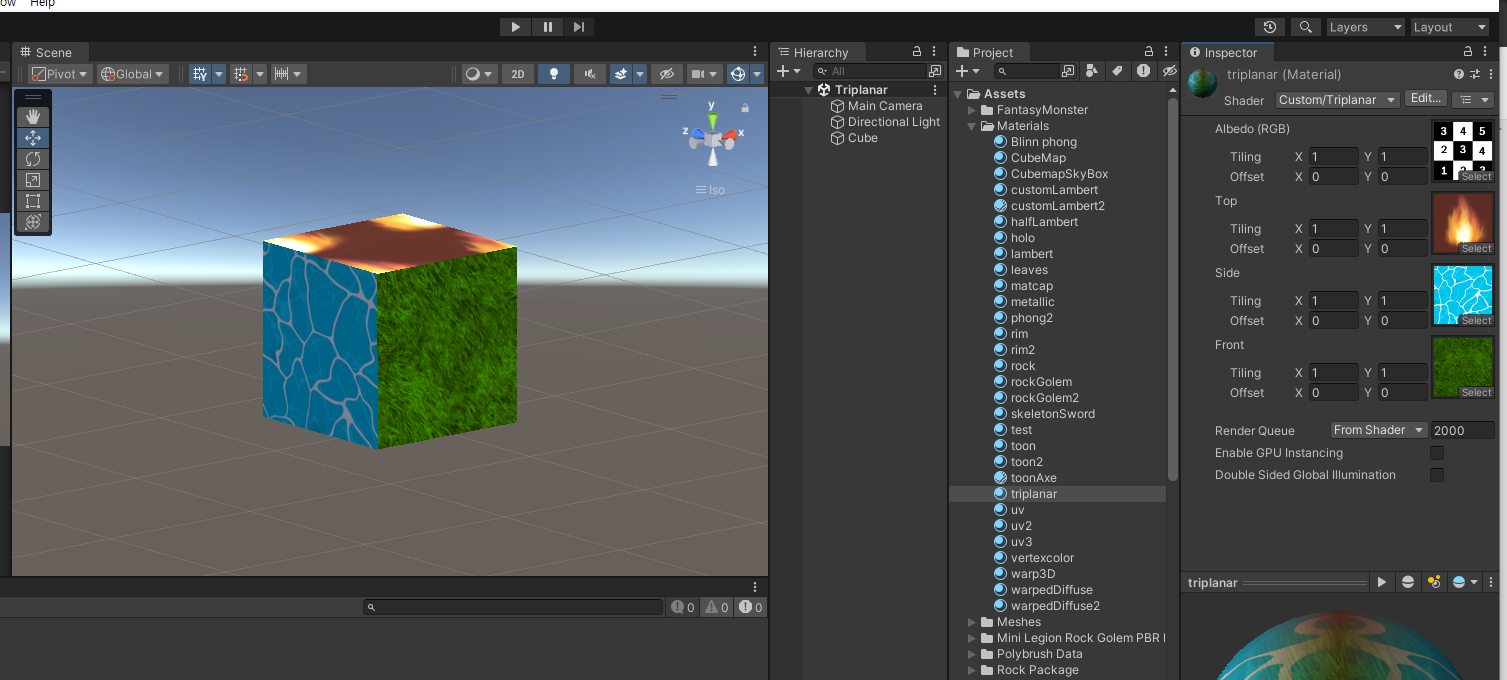Open the Scene camera settings dropdown
Image resolution: width=1507 pixels, height=680 pixels.
705,74
